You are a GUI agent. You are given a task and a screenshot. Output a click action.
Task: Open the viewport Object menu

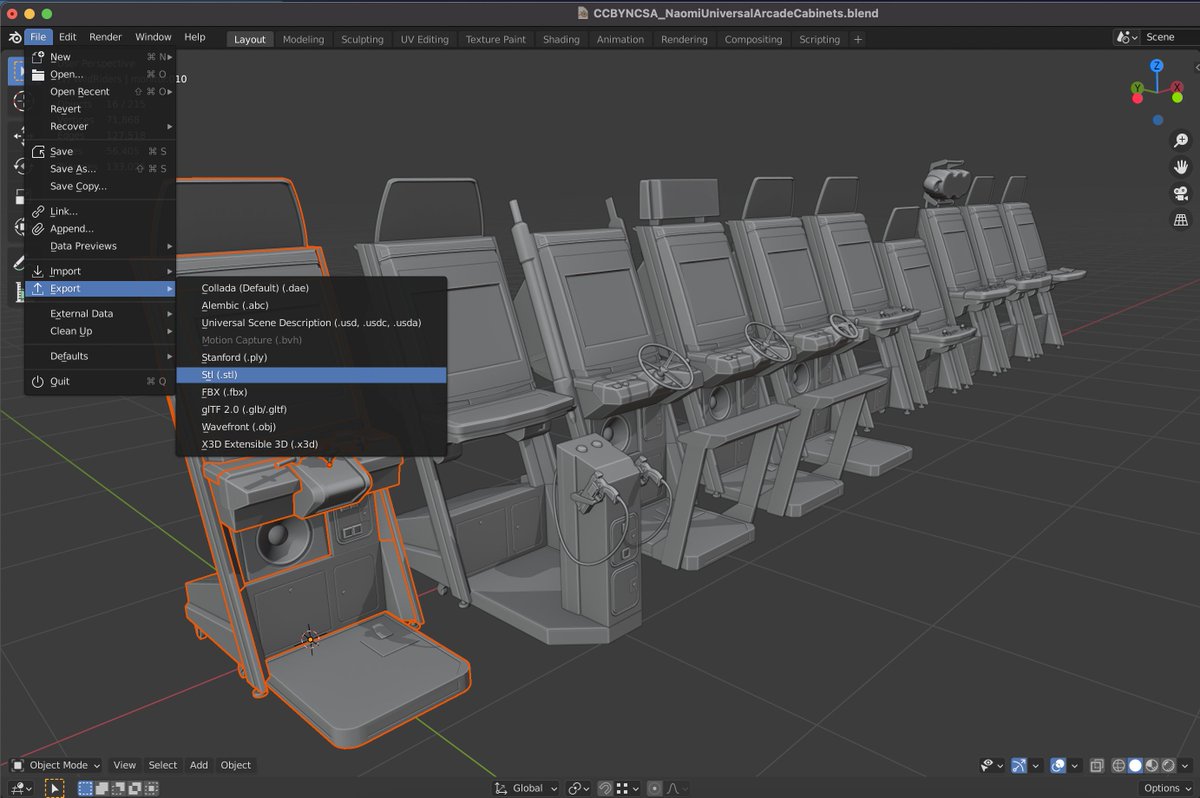tap(236, 765)
